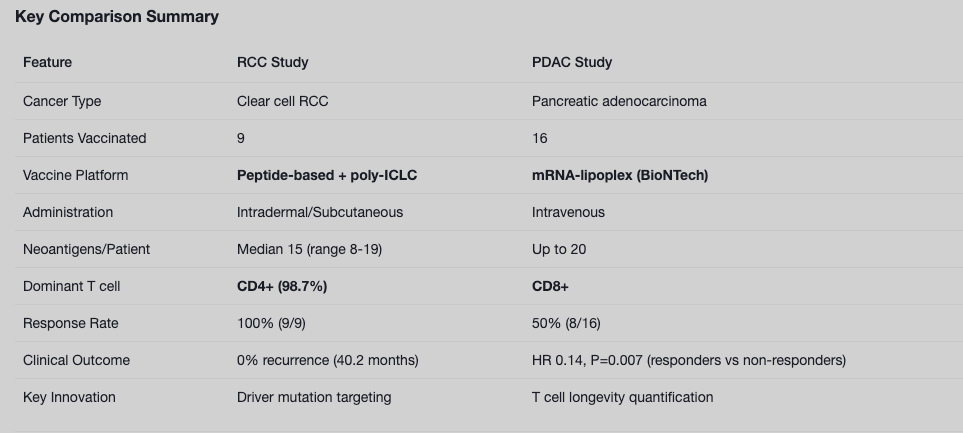963x433 pixels.
Task: Click the CD4+ (98.7%) cell
Action: pyautogui.click(x=282, y=286)
